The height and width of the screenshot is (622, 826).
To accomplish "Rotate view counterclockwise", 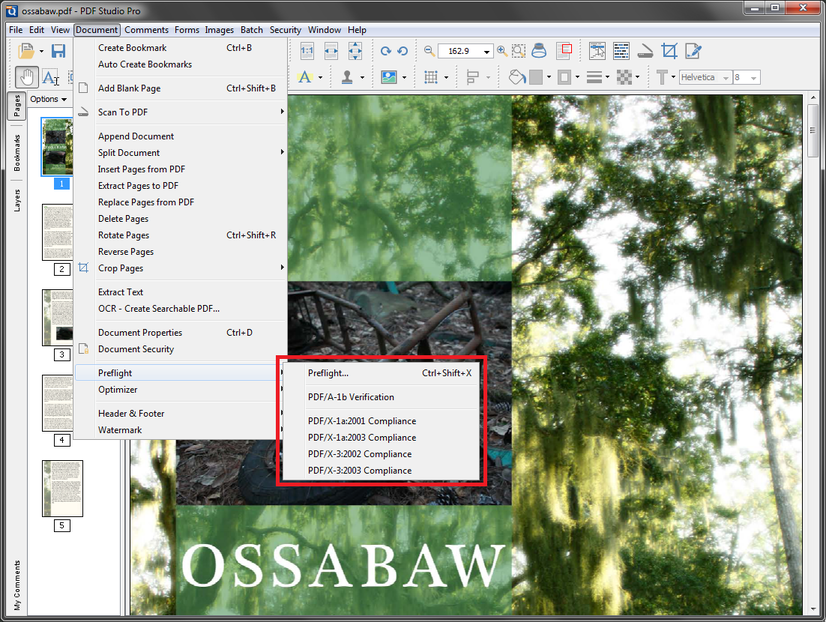I will (403, 51).
